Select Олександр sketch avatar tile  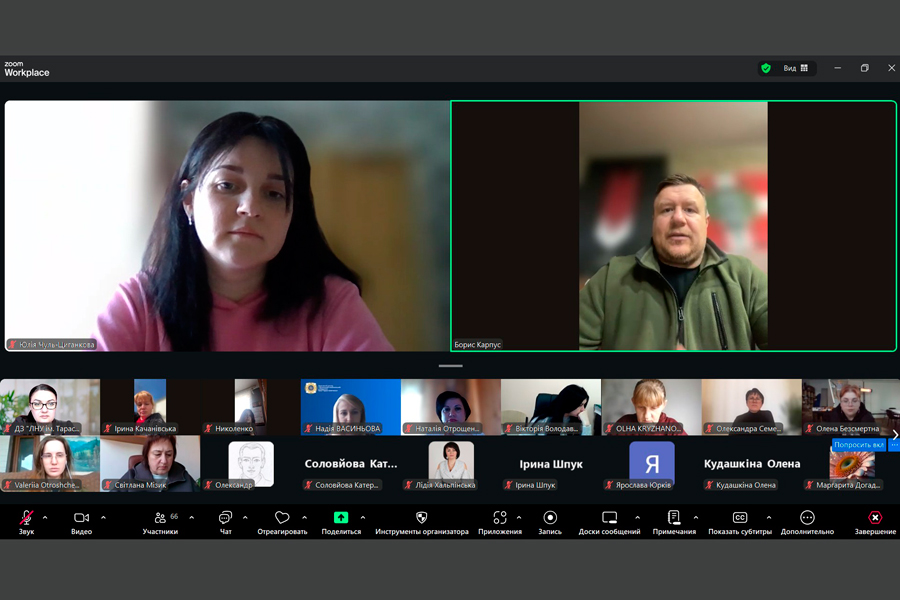[x=250, y=463]
